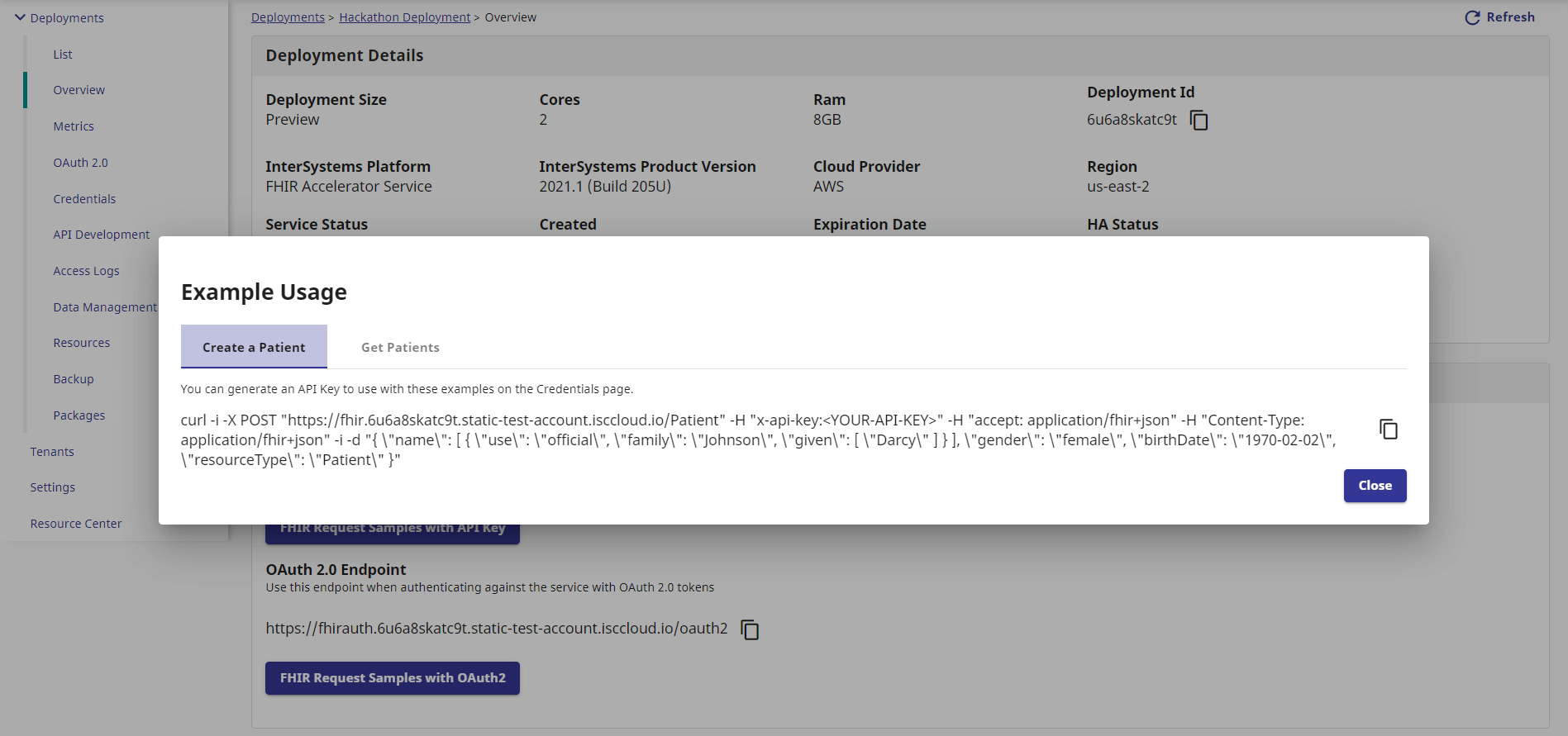The image size is (1568, 736).
Task: Copy the Deployment Id to clipboard
Action: coord(1199,121)
